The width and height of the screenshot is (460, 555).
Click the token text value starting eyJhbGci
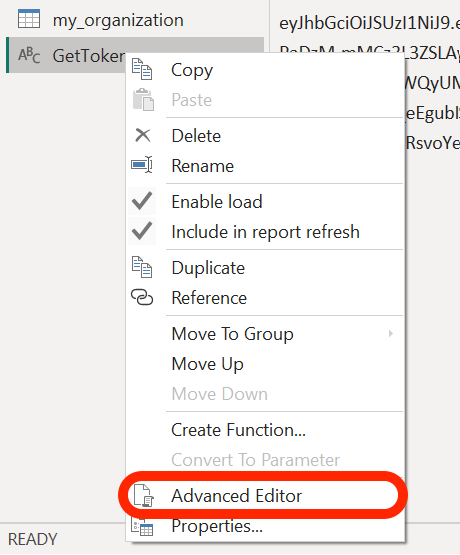coord(369,23)
